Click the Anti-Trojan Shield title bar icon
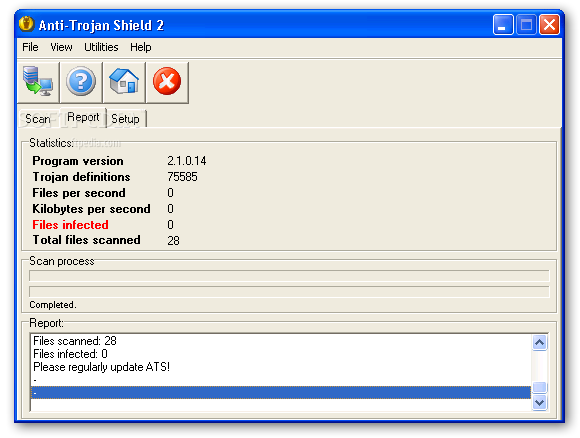Screen dimensions: 580x438 click(26, 24)
